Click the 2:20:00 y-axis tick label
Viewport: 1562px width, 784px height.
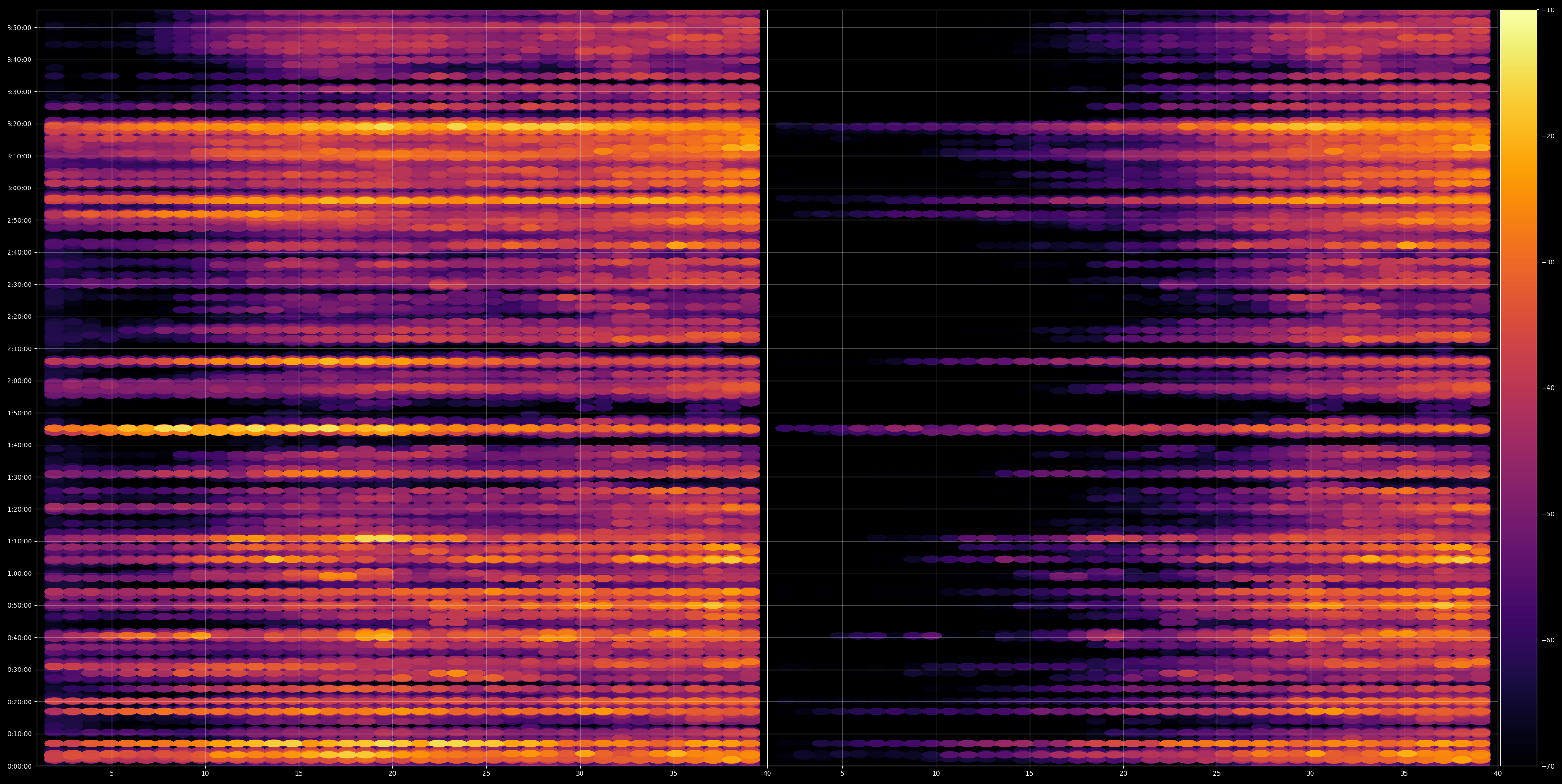coord(18,317)
